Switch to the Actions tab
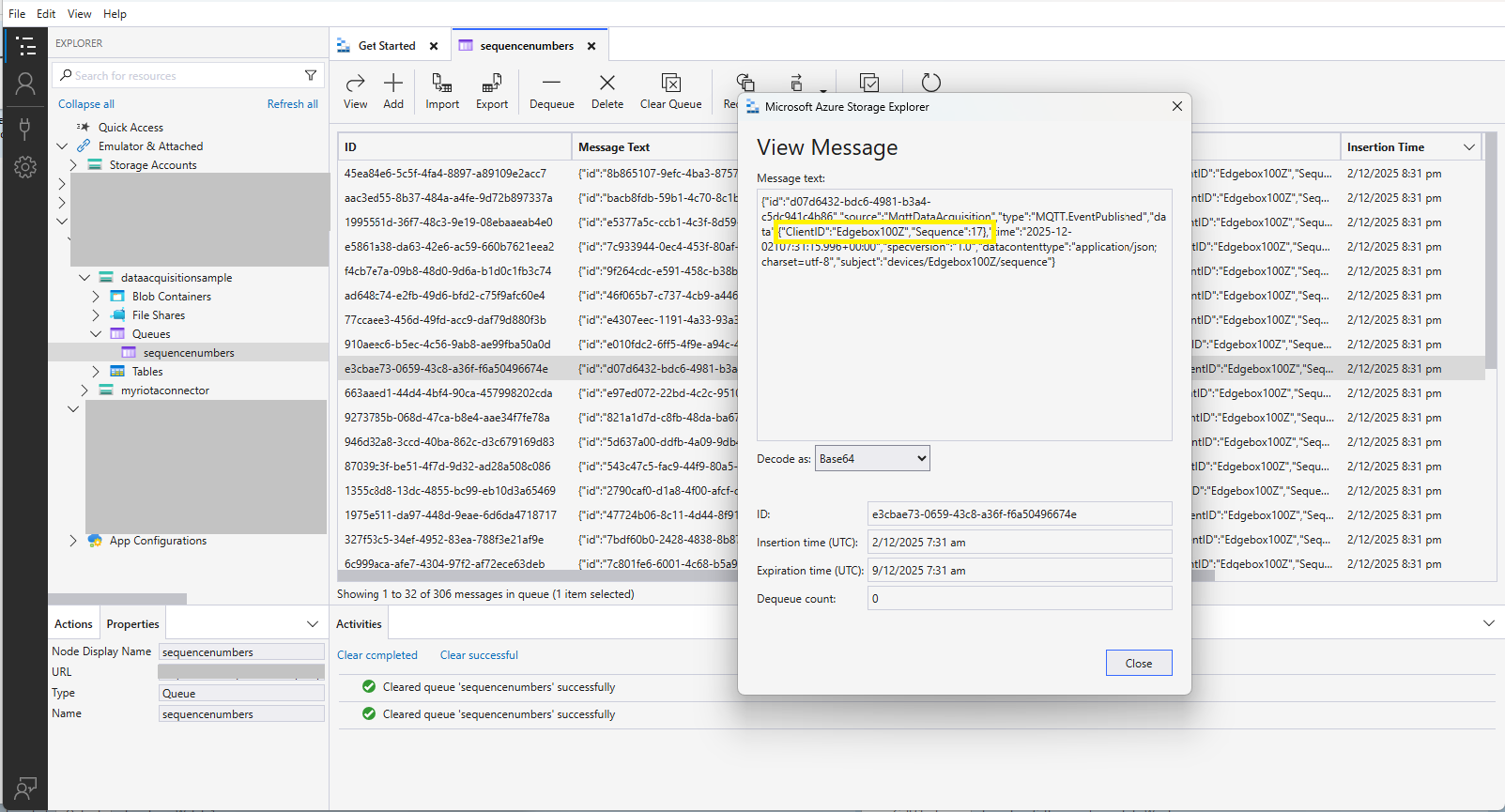 click(73, 624)
